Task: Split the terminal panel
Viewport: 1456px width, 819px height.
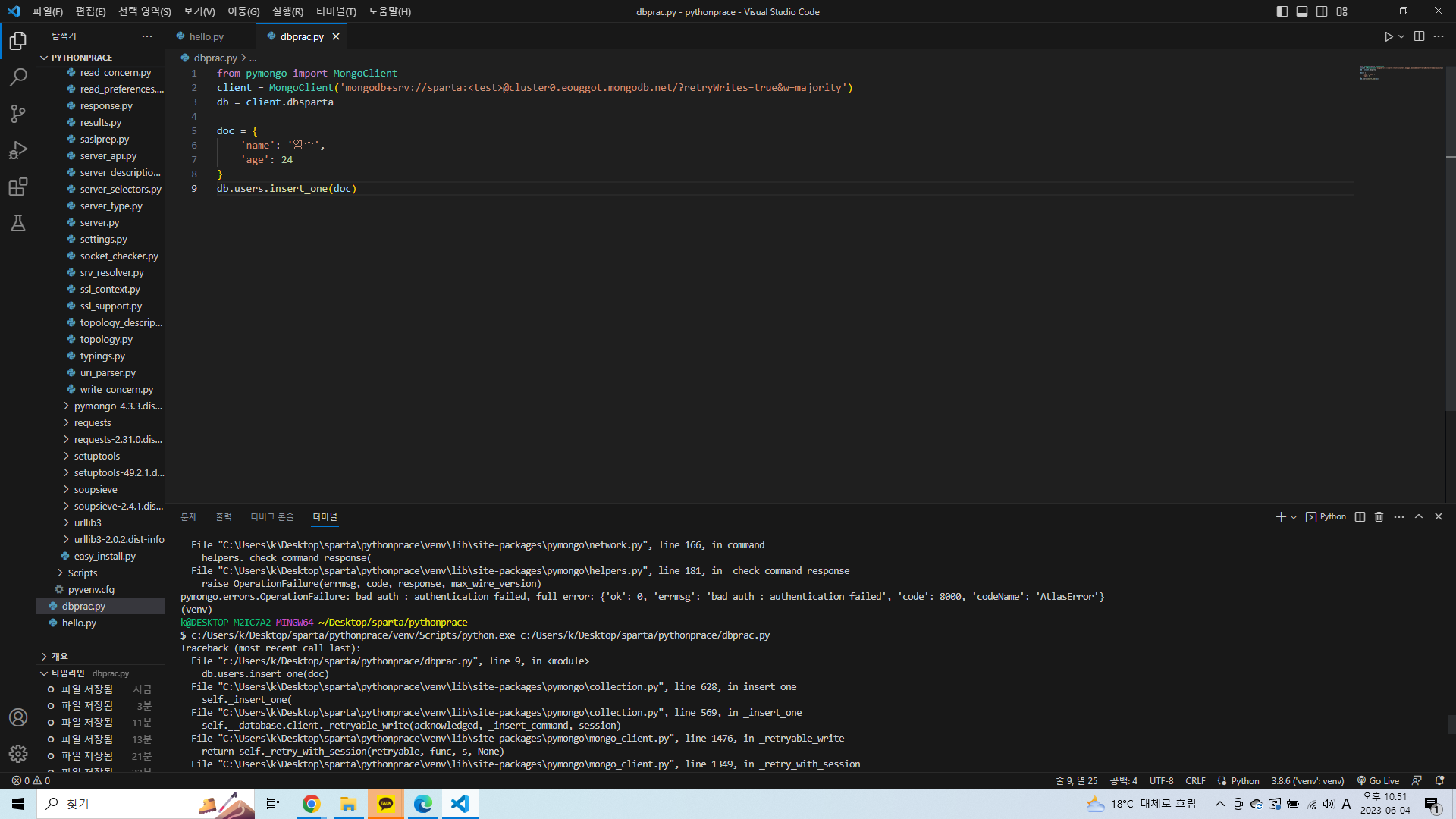Action: [x=1360, y=517]
